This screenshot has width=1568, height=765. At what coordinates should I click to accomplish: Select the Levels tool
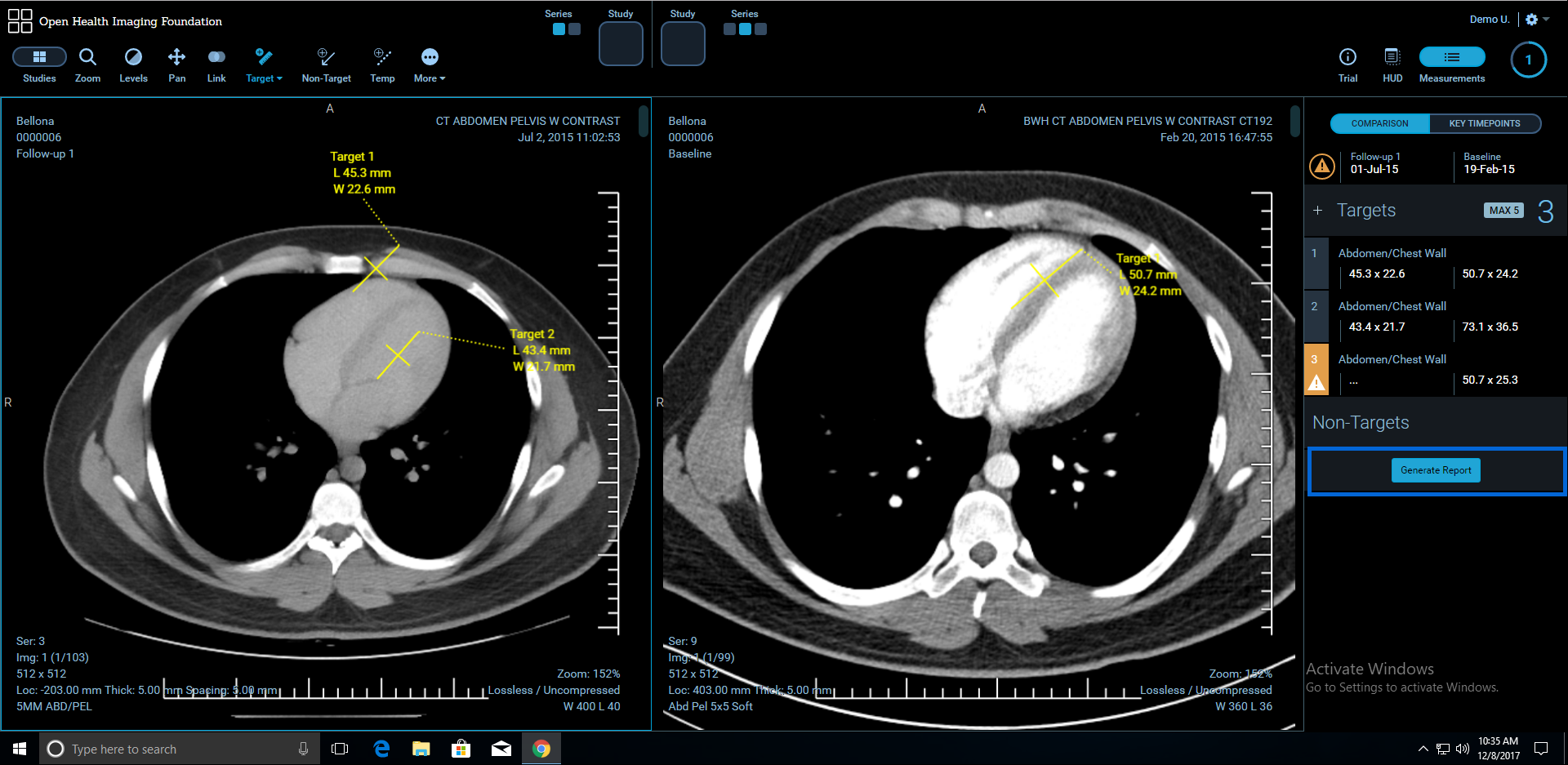133,64
